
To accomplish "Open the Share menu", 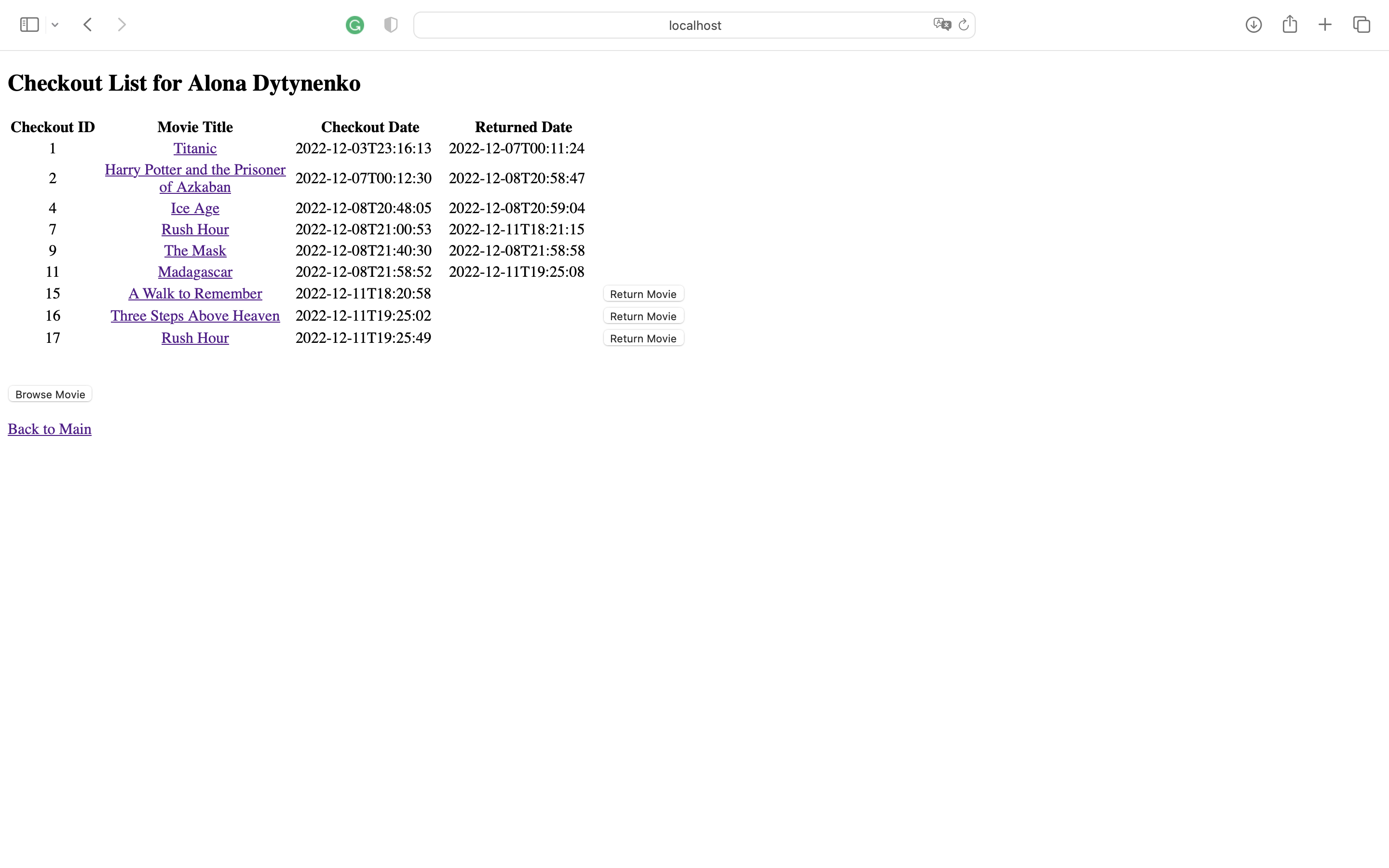I will click(x=1290, y=24).
